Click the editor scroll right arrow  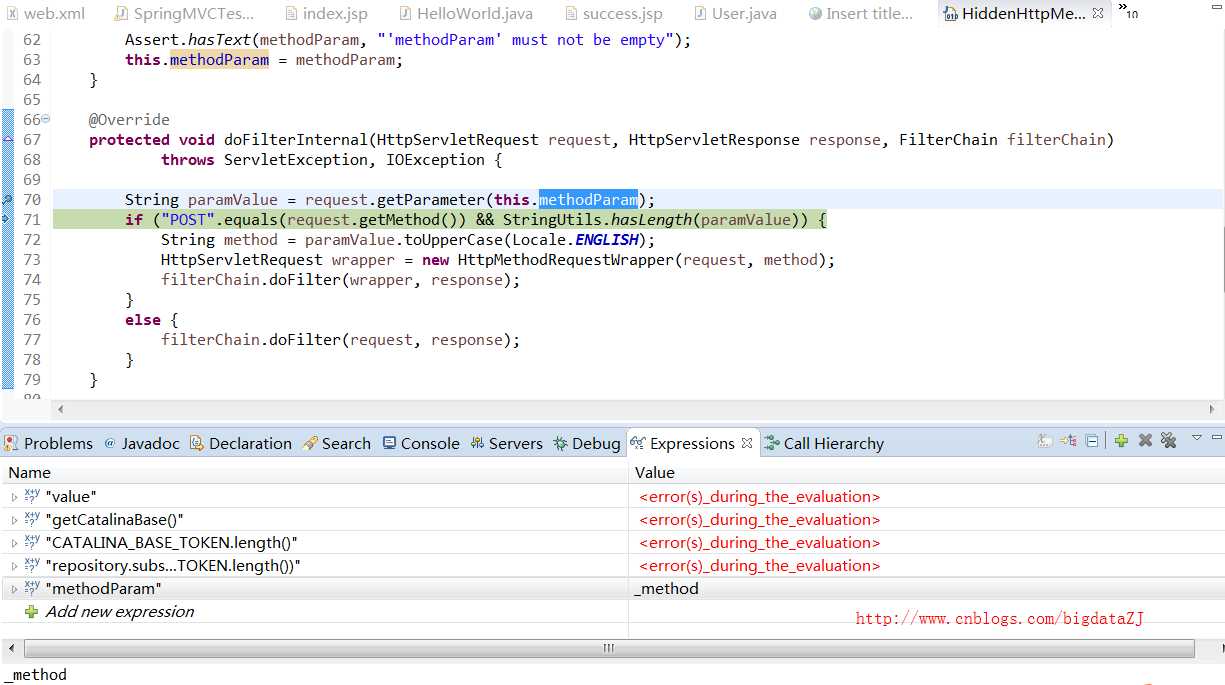point(1213,409)
